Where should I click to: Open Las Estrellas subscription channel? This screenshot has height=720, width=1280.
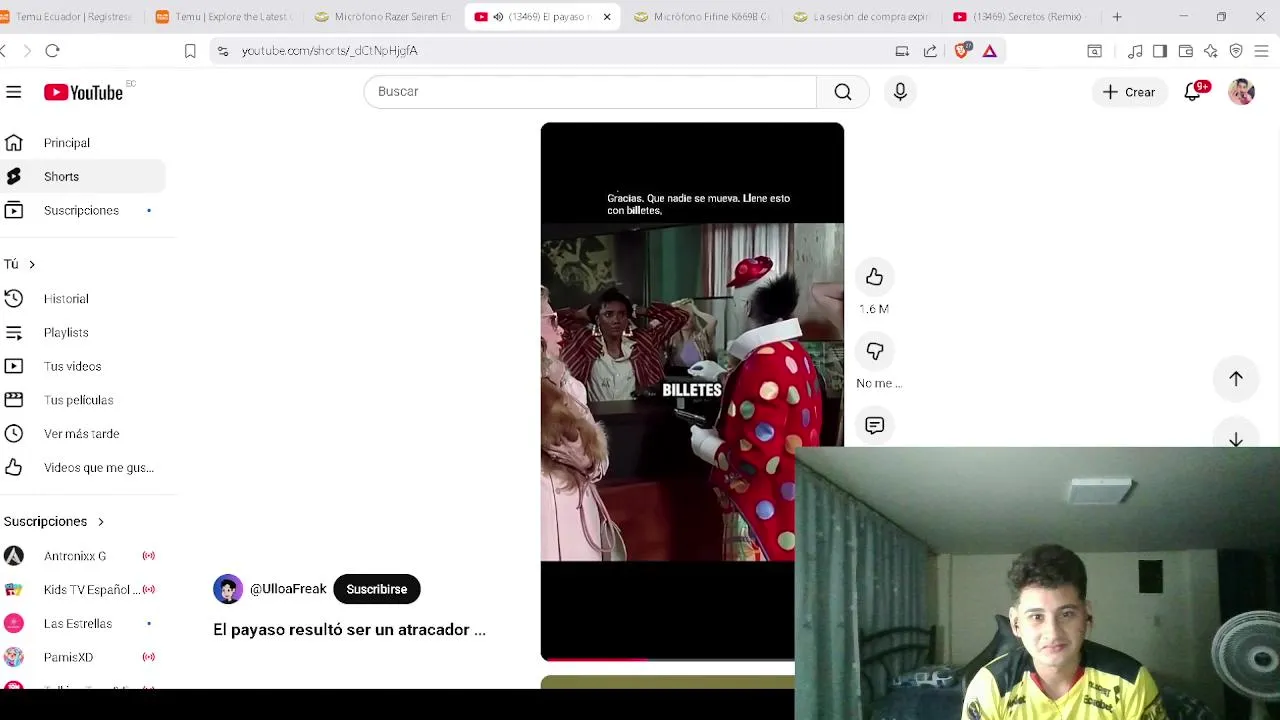point(83,624)
